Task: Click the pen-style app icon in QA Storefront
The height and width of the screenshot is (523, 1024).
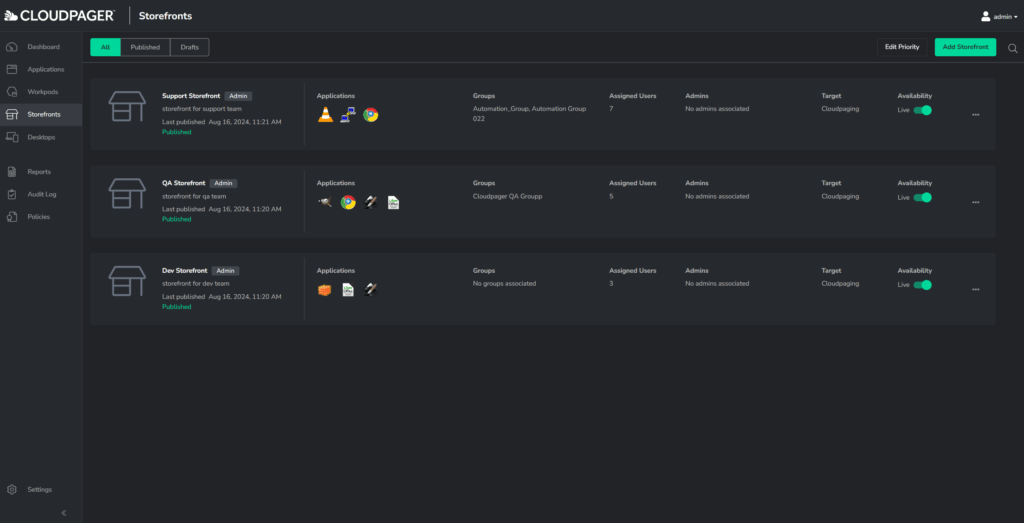Action: 370,202
